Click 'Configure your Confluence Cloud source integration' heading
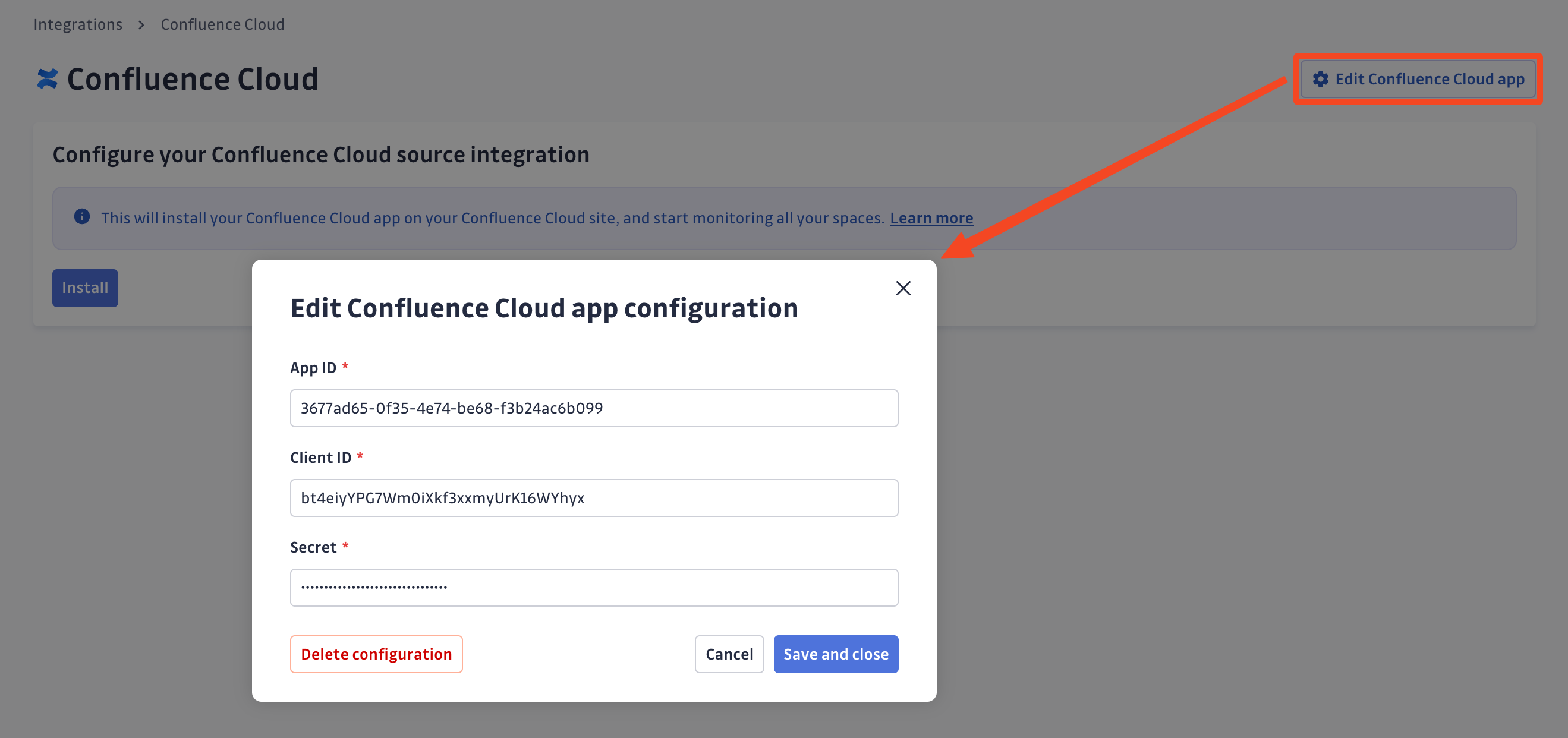 (x=321, y=154)
